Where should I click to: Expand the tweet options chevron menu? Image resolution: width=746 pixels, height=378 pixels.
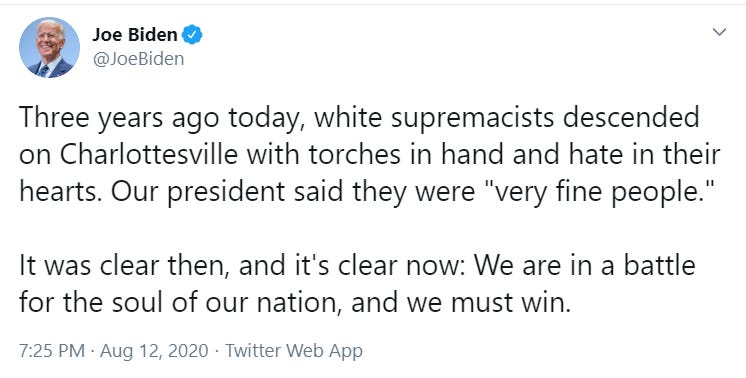(719, 32)
